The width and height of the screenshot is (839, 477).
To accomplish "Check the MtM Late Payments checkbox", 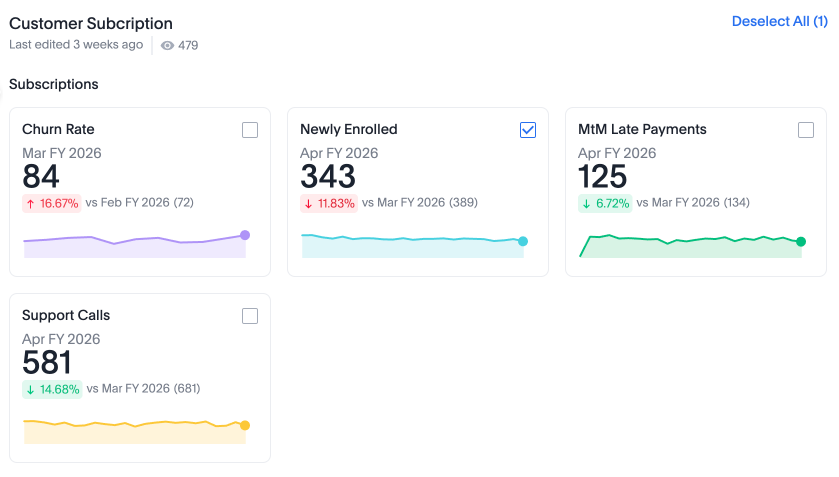I will 806,130.
